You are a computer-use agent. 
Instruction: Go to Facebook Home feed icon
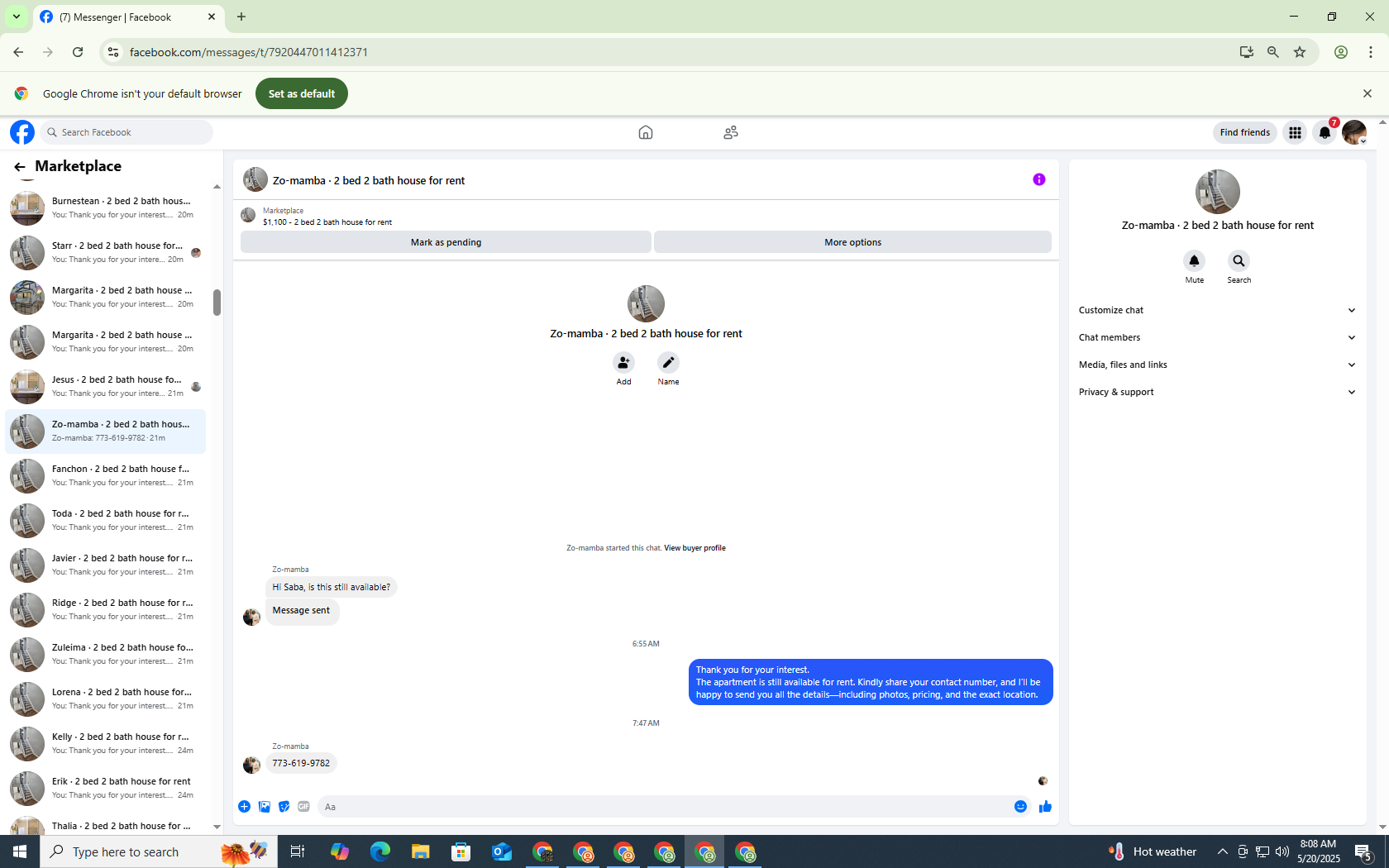[646, 132]
